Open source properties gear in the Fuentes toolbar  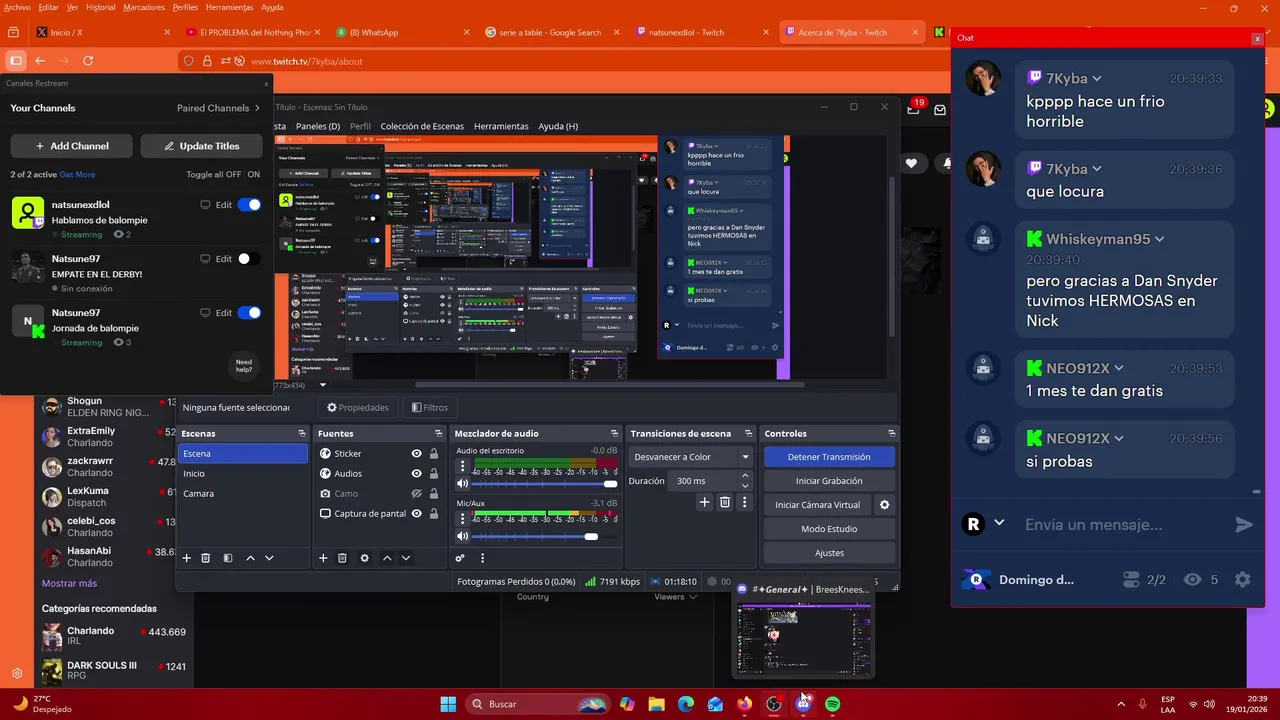click(x=364, y=558)
